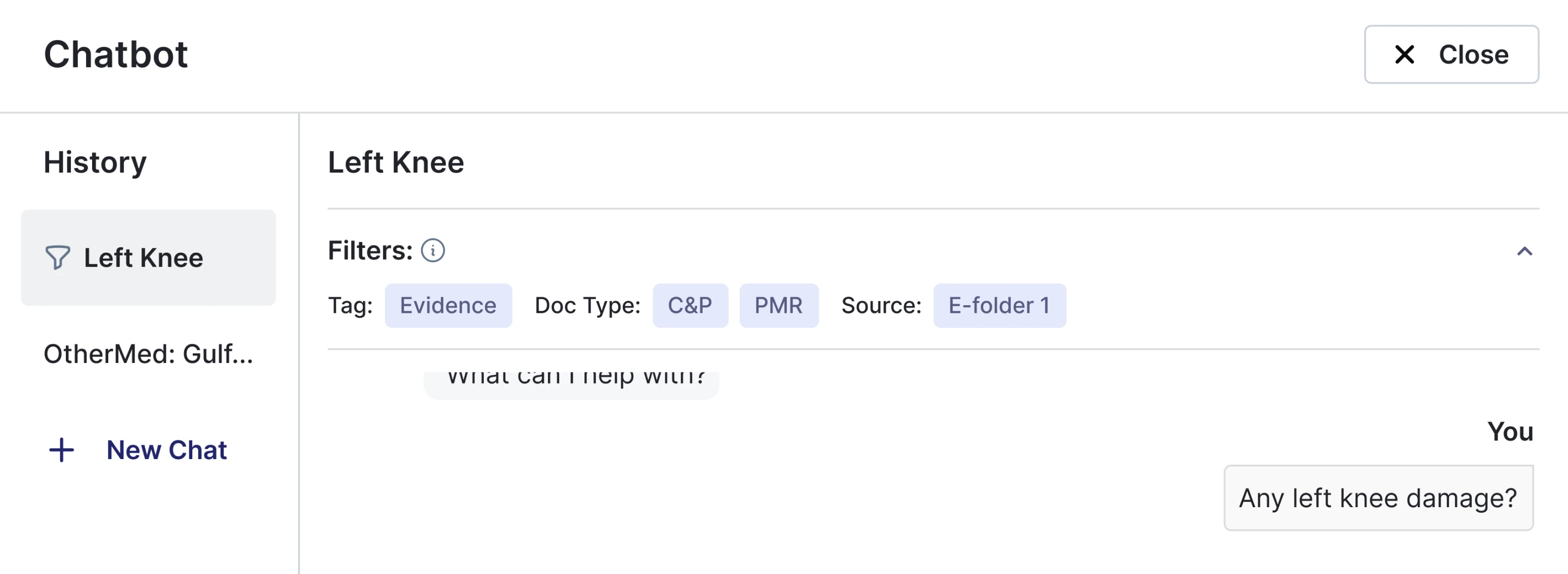Open the Filters info icon
1568x574 pixels.
433,250
